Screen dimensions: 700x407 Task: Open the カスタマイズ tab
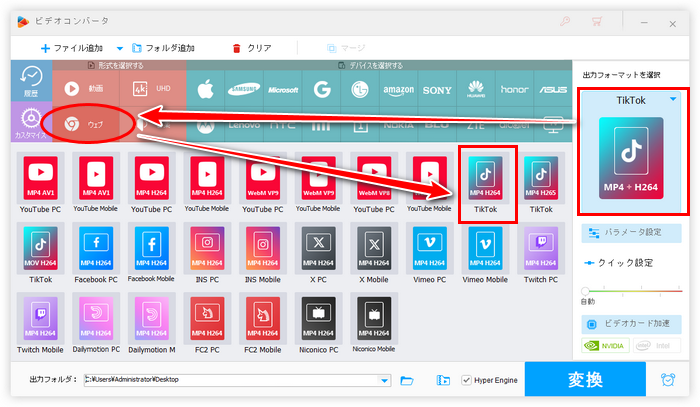point(31,122)
